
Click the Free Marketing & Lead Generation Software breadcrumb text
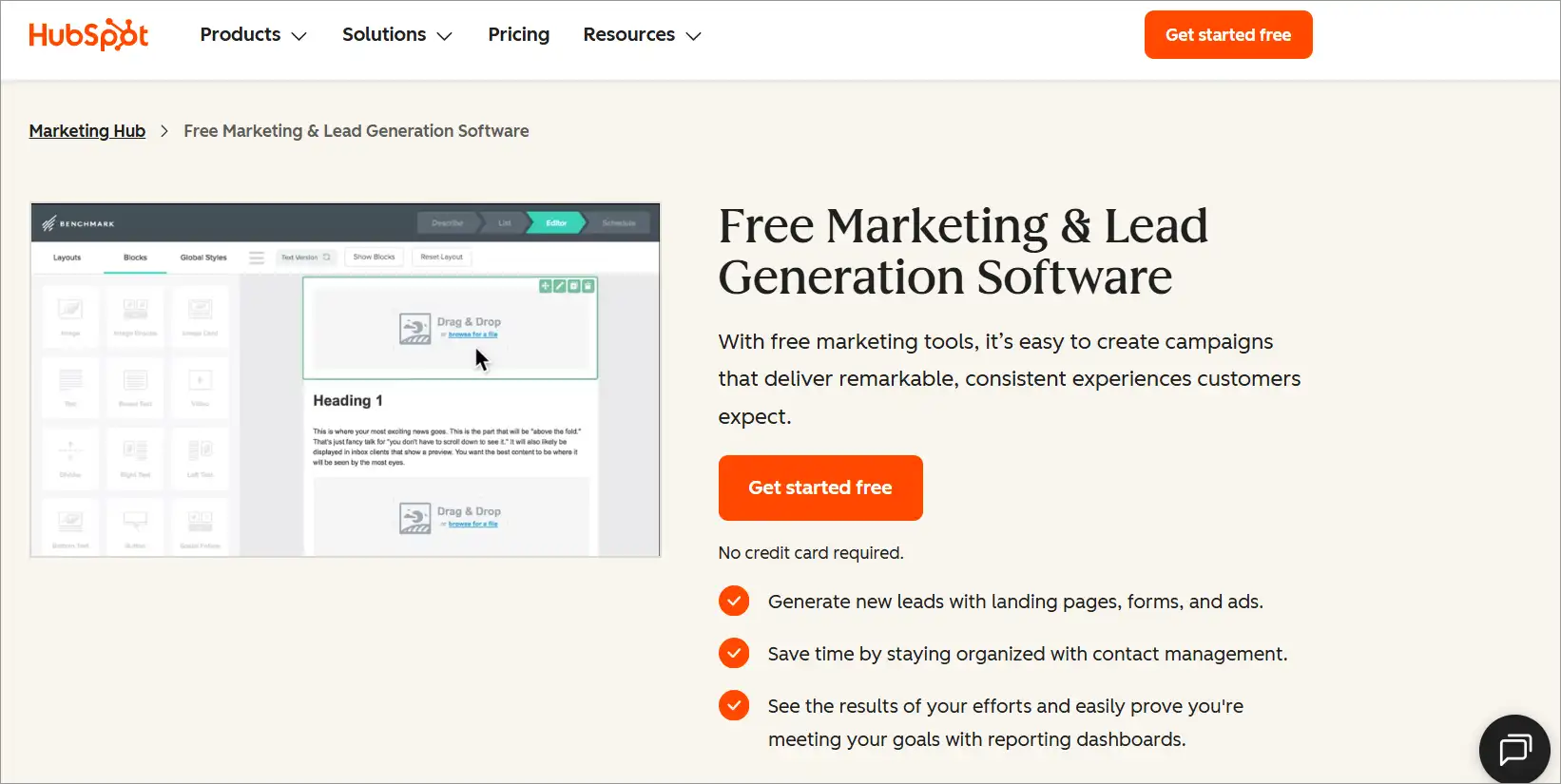pos(357,131)
